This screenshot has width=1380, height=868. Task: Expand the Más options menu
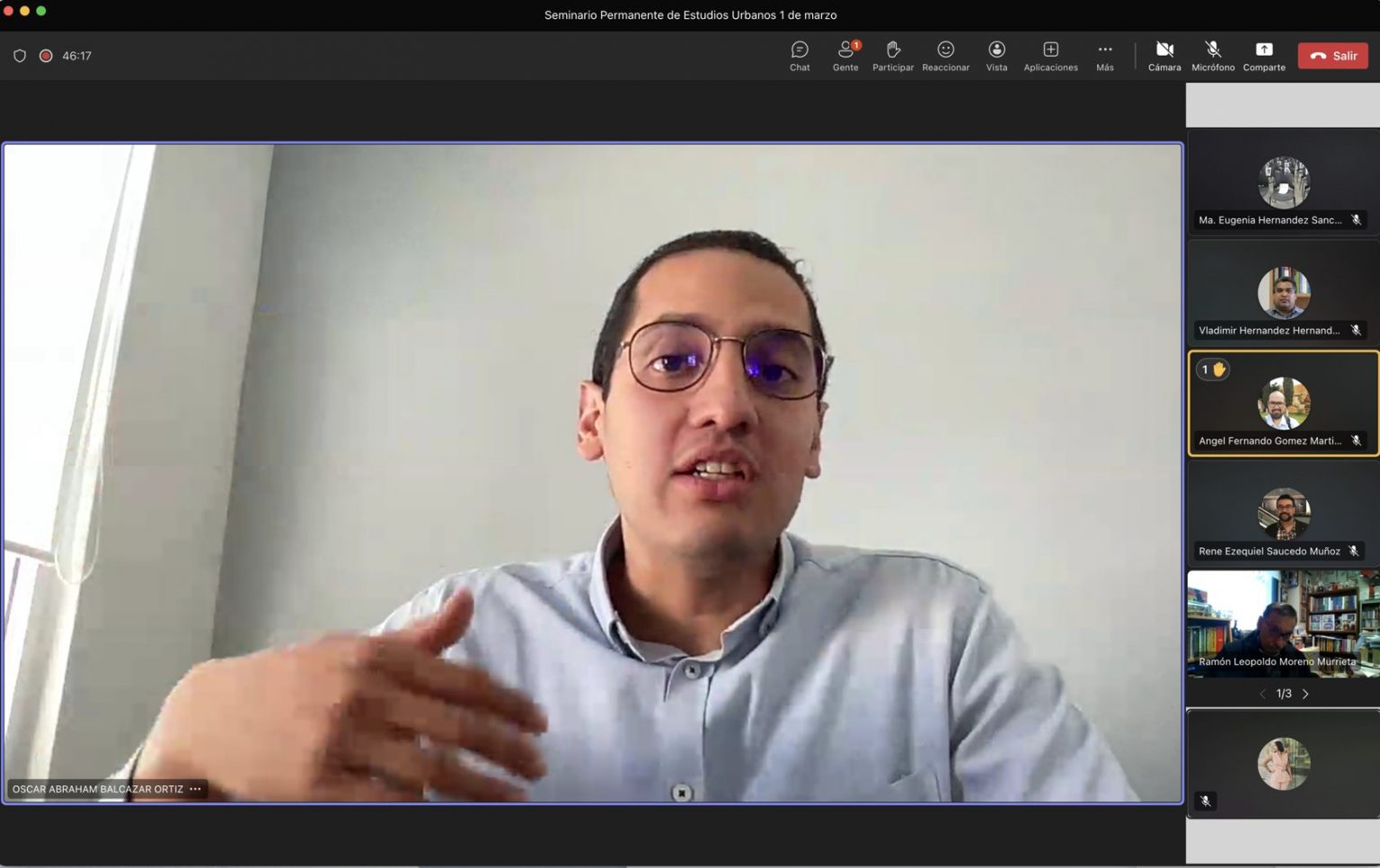point(1105,56)
